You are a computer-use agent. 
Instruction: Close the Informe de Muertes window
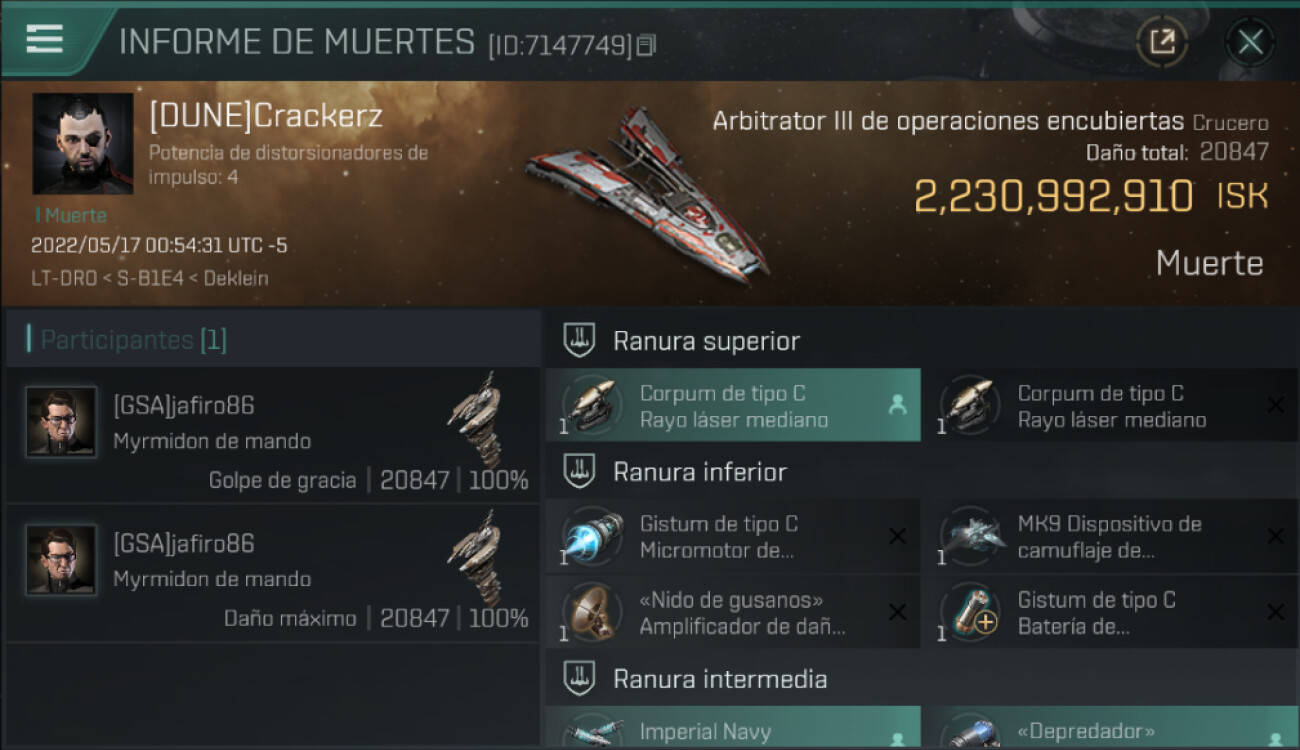(1250, 42)
